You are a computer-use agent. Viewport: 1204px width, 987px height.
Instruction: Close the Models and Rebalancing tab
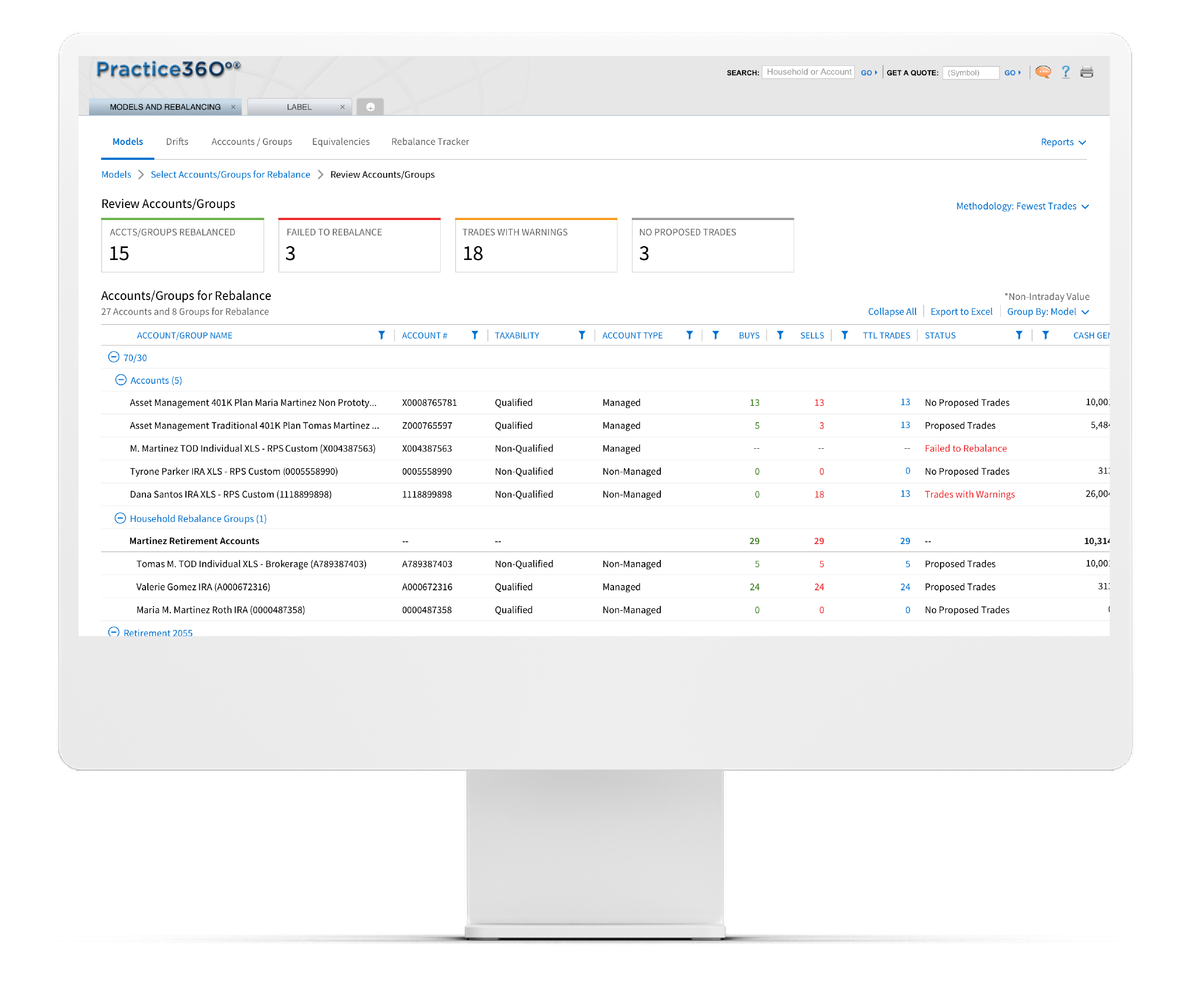(x=233, y=107)
